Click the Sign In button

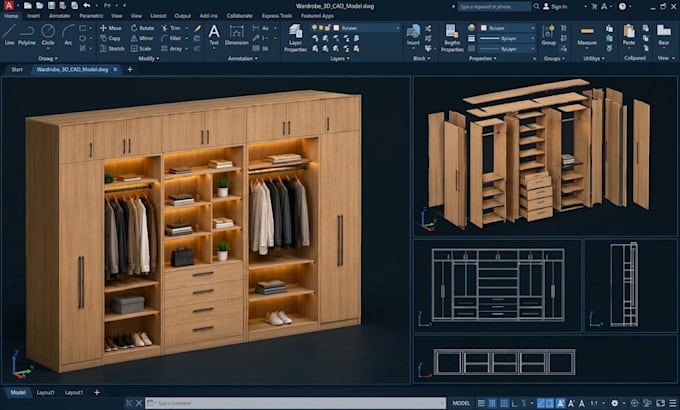click(x=555, y=7)
